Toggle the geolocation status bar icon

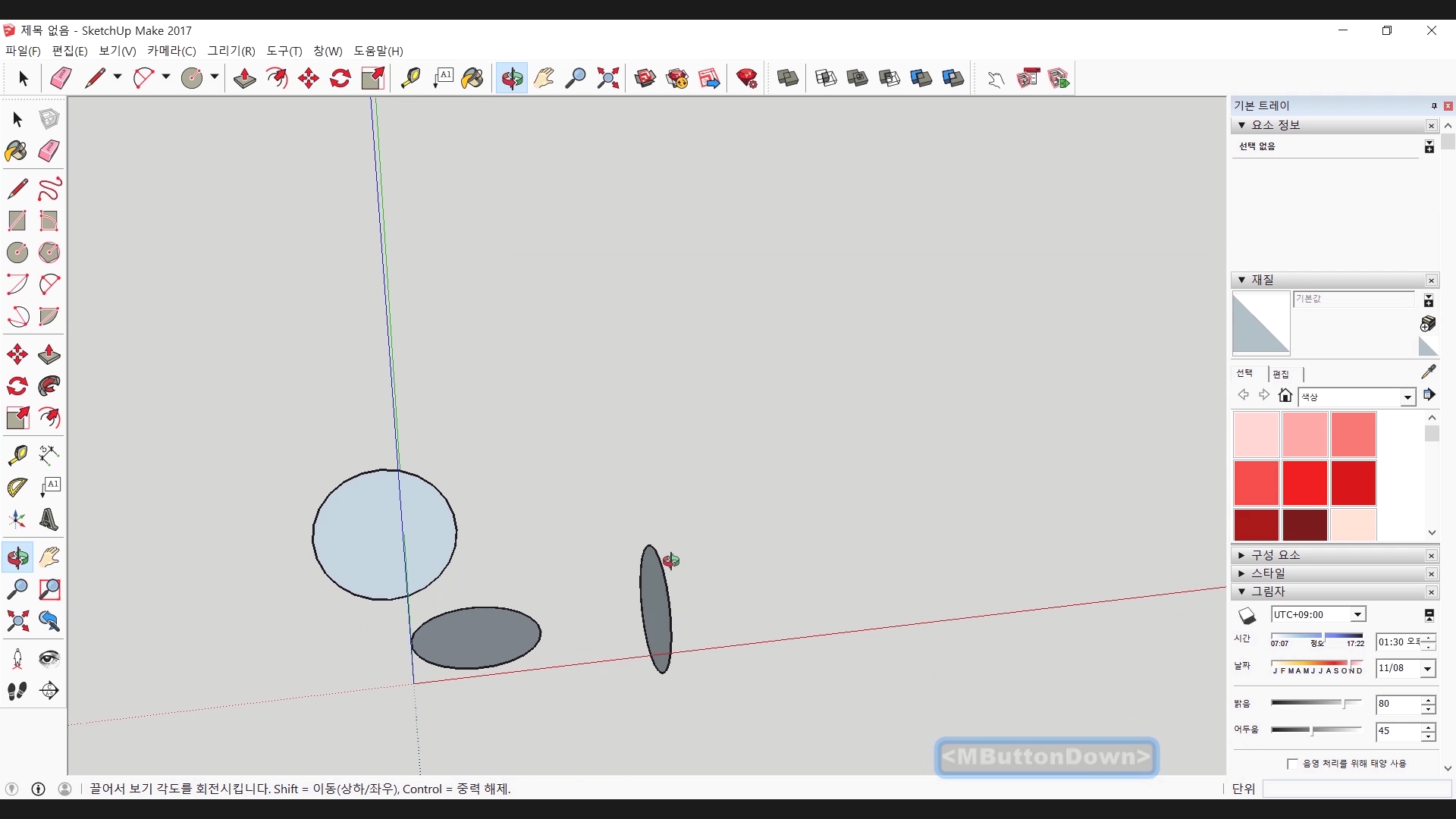12,789
